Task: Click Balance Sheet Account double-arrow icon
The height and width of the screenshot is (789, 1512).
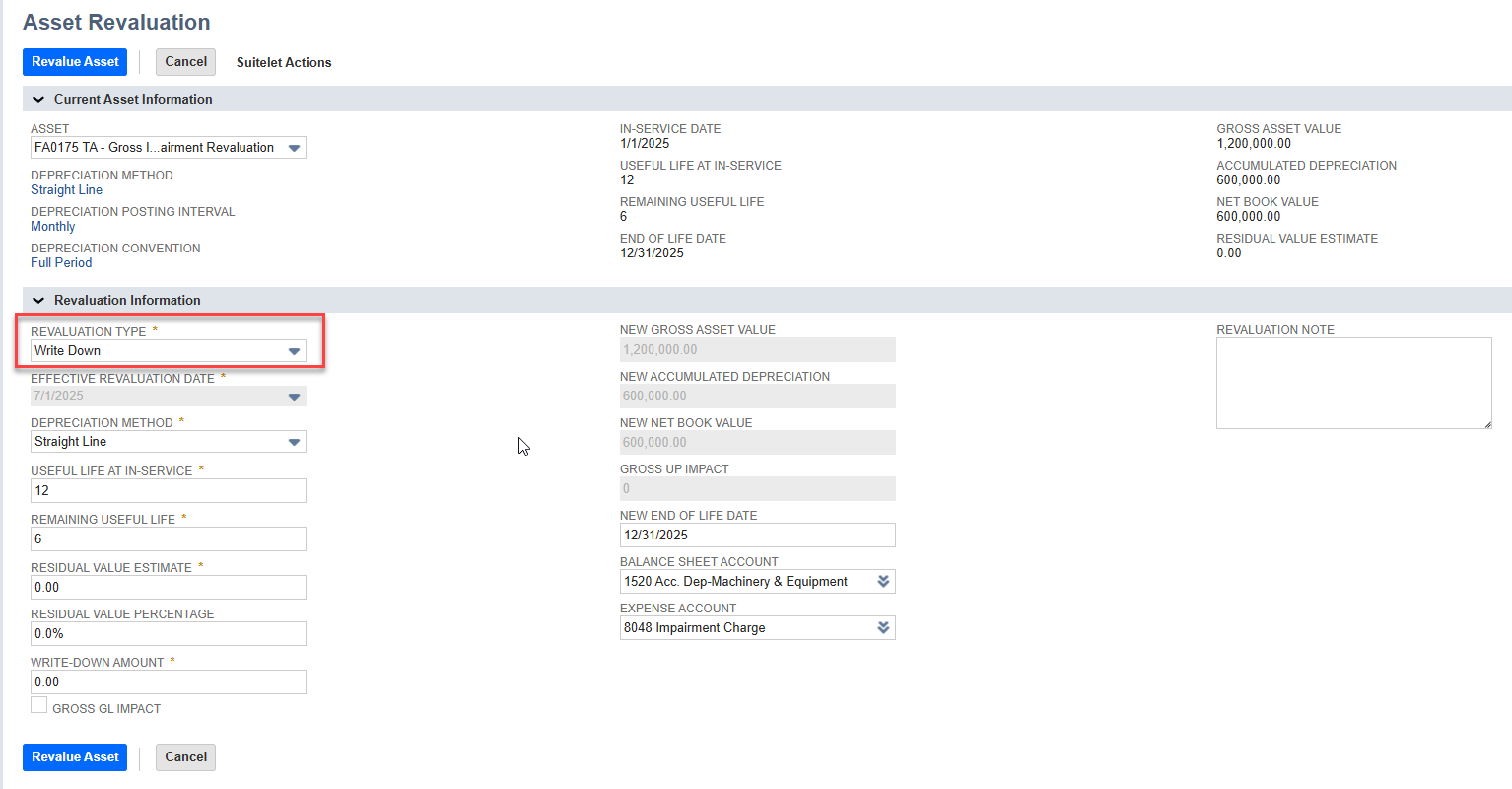Action: tap(883, 582)
